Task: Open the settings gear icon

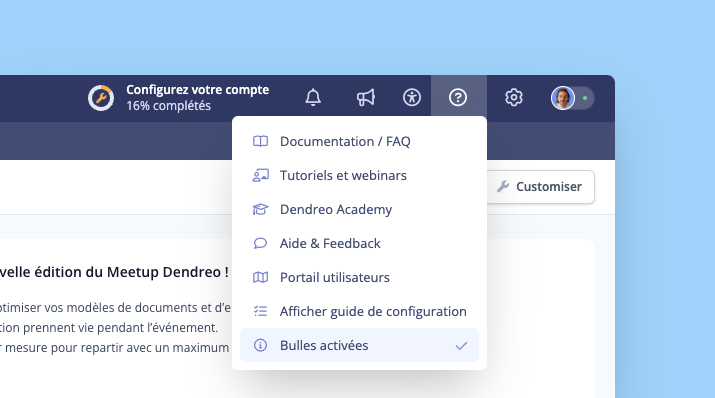Action: [x=514, y=98]
